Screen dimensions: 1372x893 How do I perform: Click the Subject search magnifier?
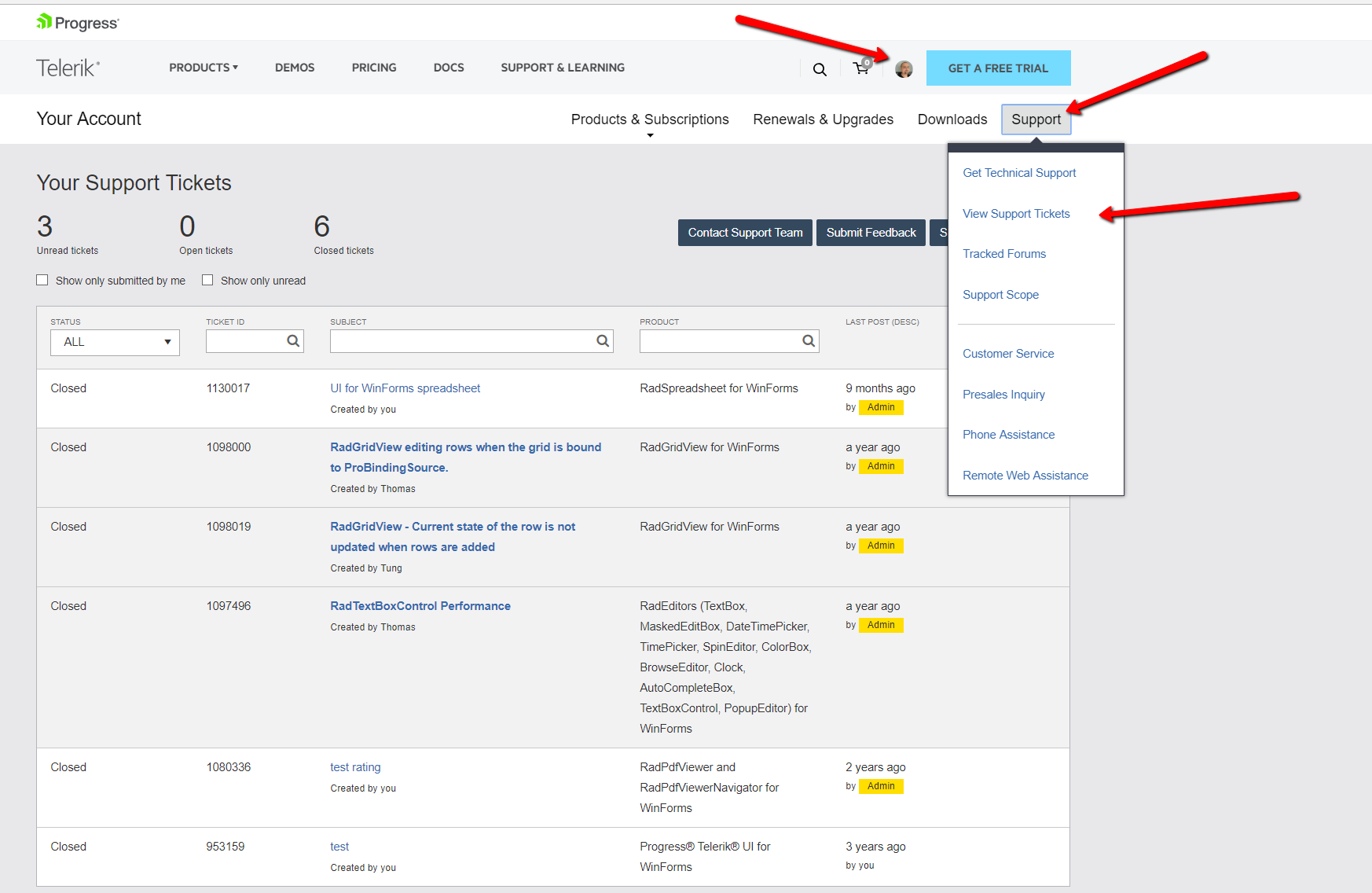[x=603, y=341]
